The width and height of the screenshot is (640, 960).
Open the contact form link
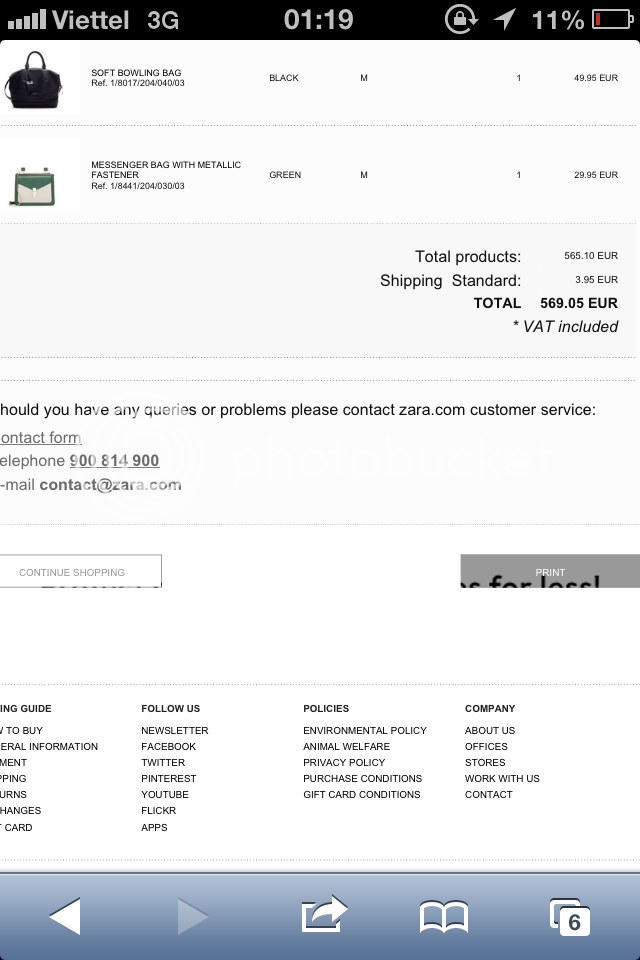[40, 437]
